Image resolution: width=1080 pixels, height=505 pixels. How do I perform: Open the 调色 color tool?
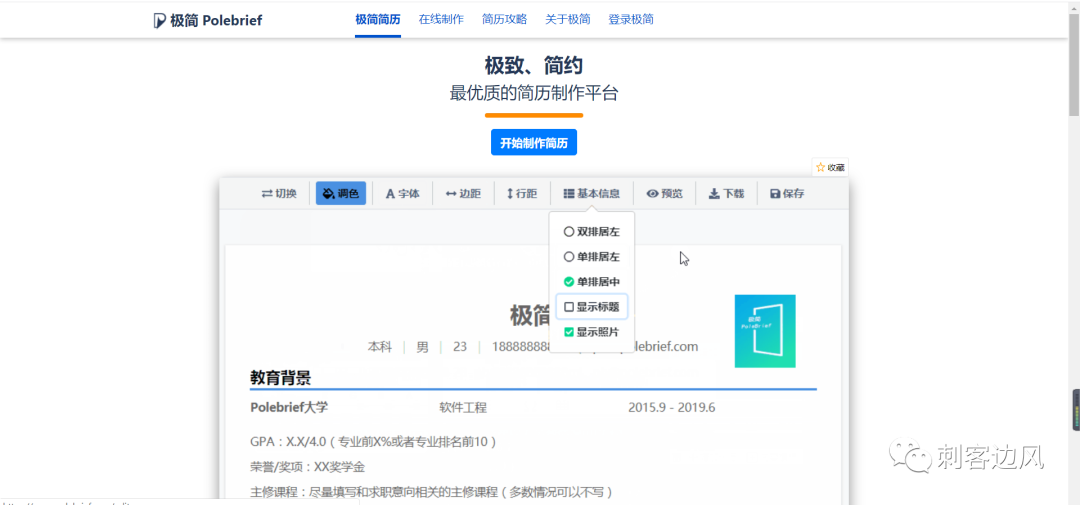[341, 194]
